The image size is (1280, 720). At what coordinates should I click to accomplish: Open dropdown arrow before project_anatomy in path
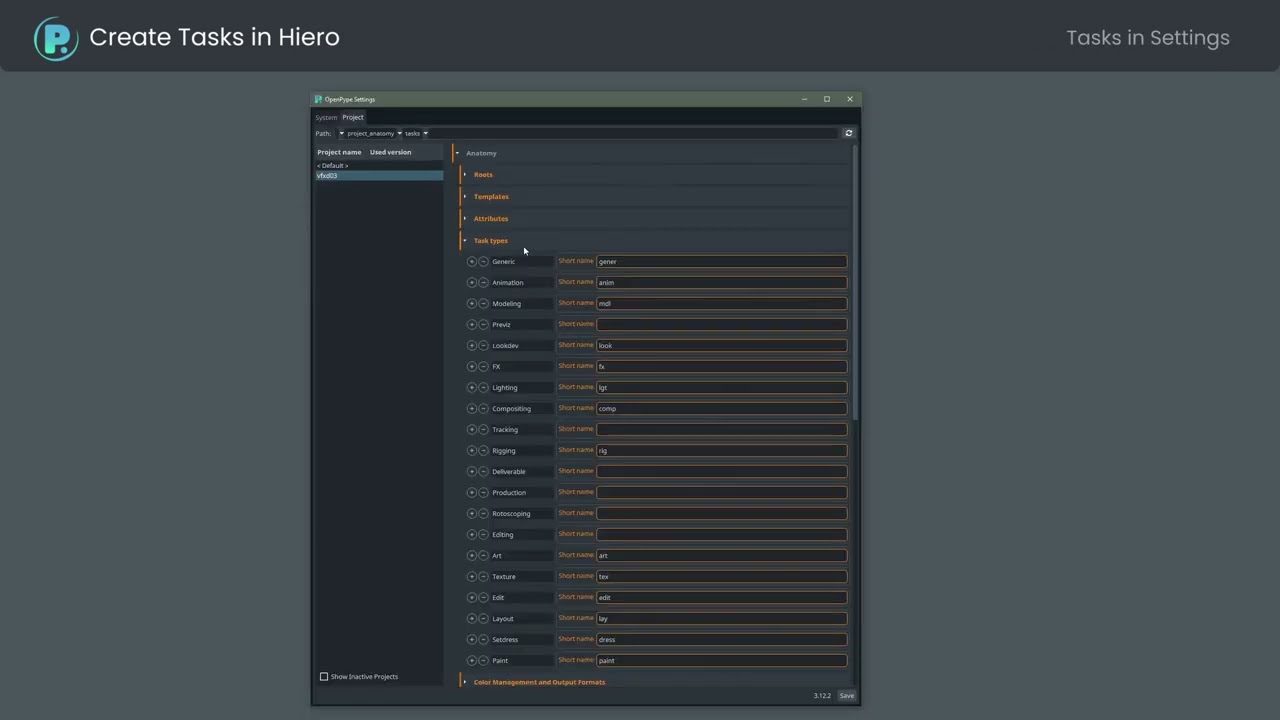(x=341, y=133)
